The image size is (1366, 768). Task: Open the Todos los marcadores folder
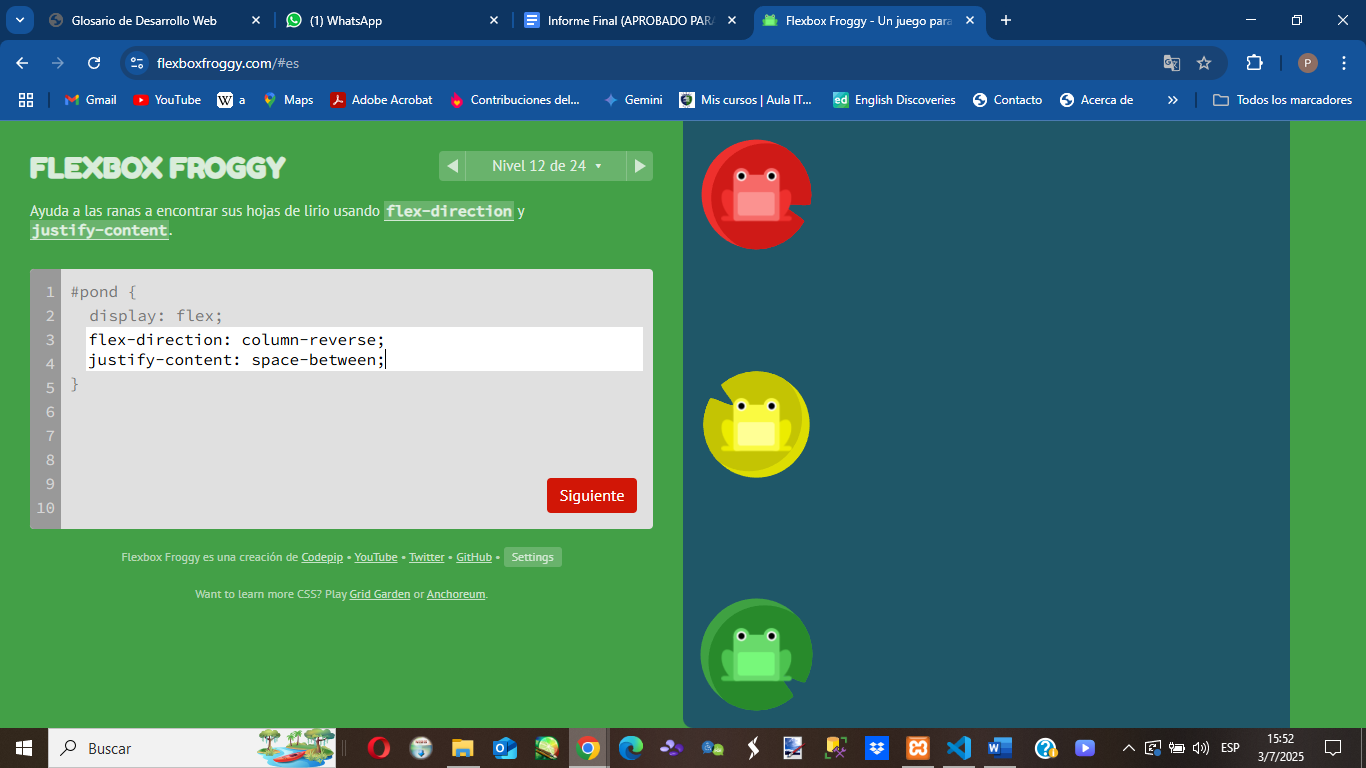point(1282,100)
